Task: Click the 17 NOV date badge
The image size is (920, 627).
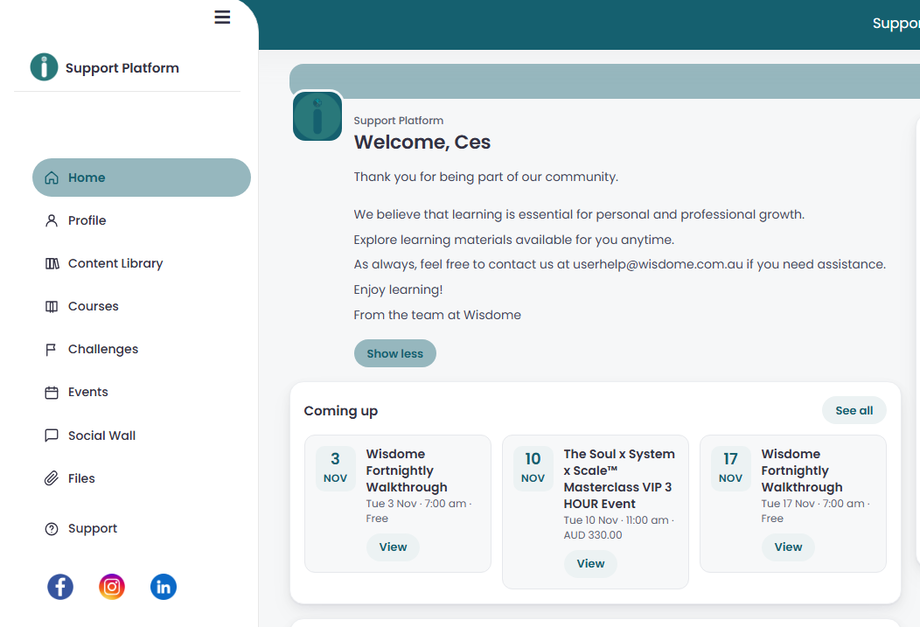Action: coord(730,467)
